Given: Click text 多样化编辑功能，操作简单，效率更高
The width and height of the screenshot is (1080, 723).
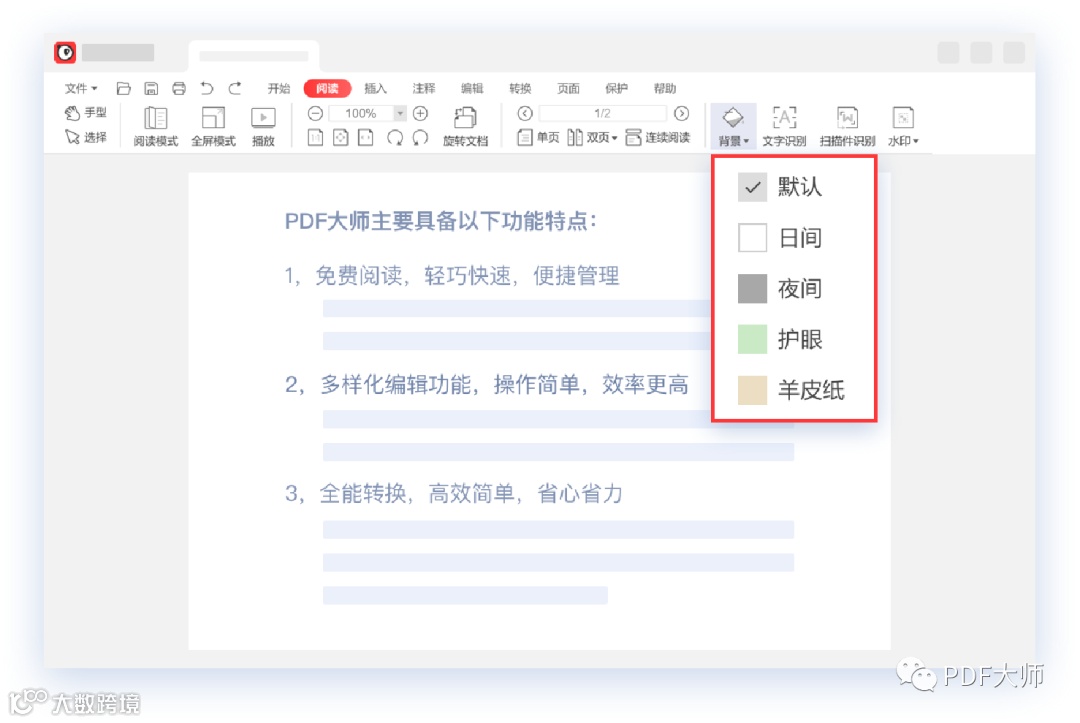Looking at the screenshot, I should (504, 385).
